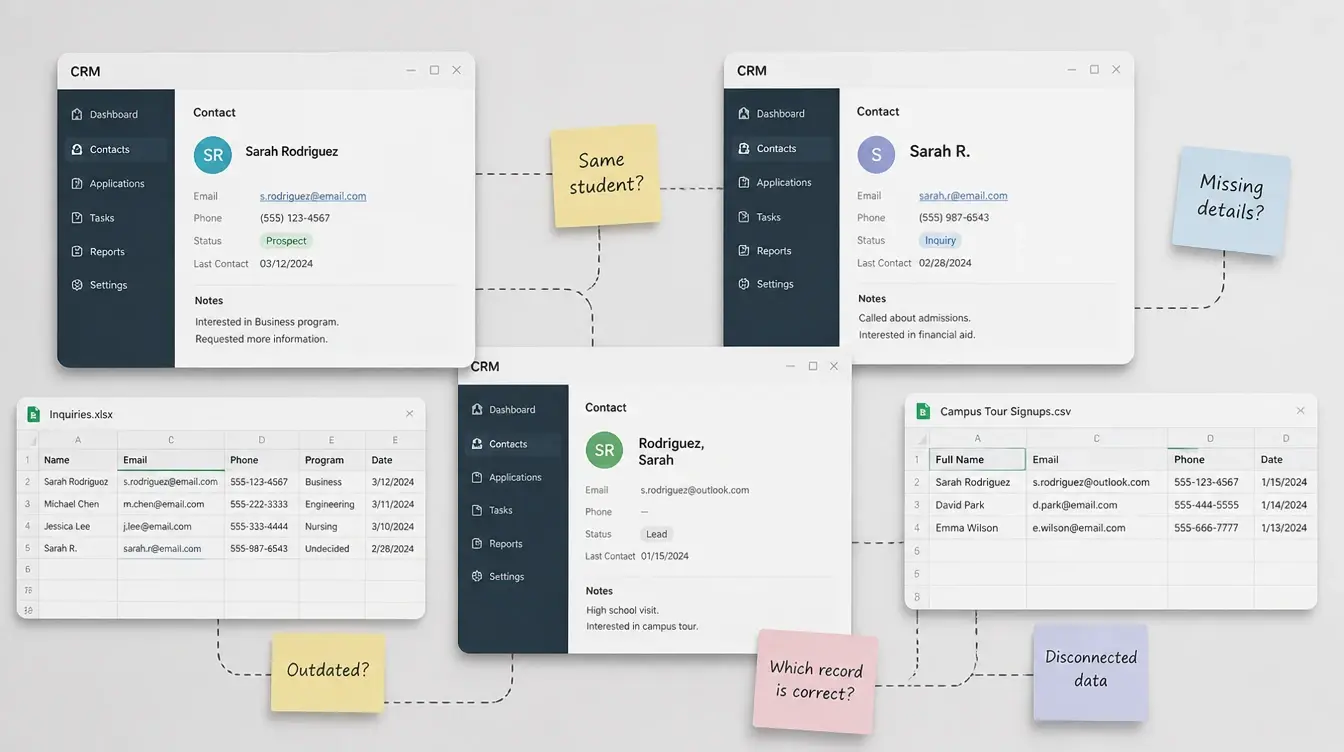Select the j.lee@email.com cell in Inquiries.xlsx
This screenshot has width=1344, height=752.
pos(171,526)
